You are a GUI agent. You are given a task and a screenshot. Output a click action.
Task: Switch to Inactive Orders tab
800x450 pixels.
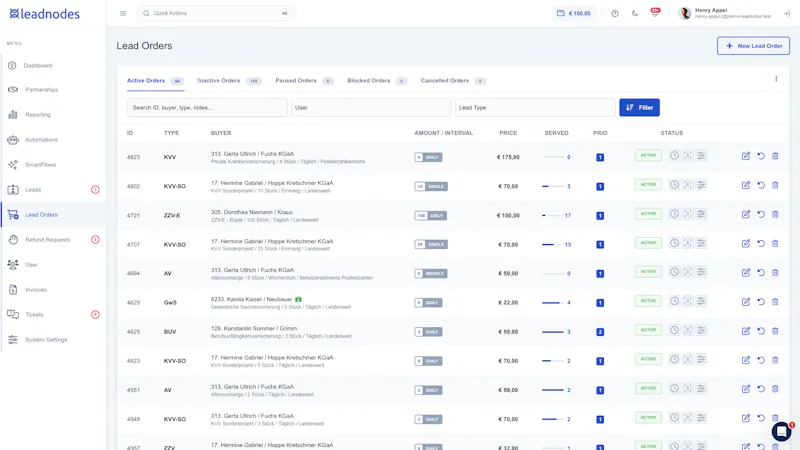(x=229, y=81)
